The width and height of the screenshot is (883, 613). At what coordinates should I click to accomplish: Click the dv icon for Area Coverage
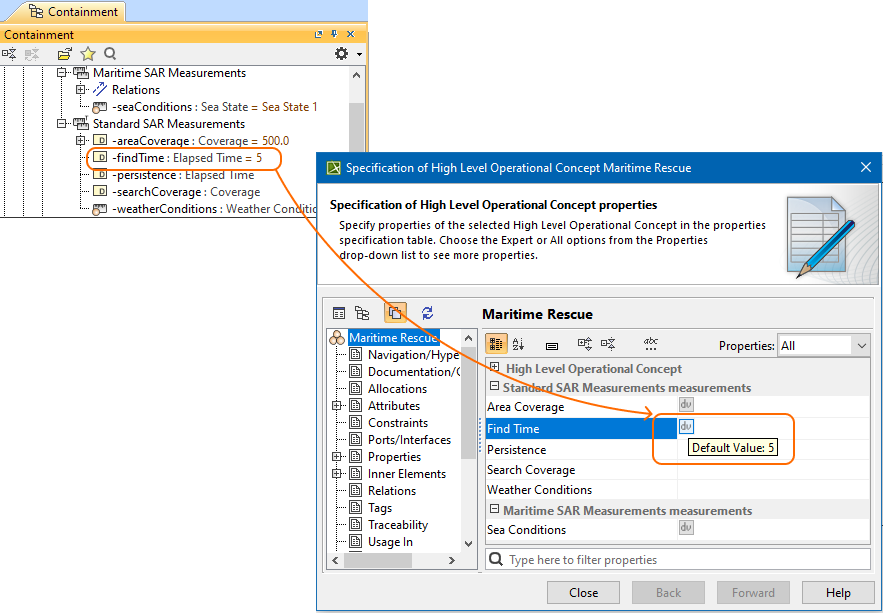coord(686,404)
